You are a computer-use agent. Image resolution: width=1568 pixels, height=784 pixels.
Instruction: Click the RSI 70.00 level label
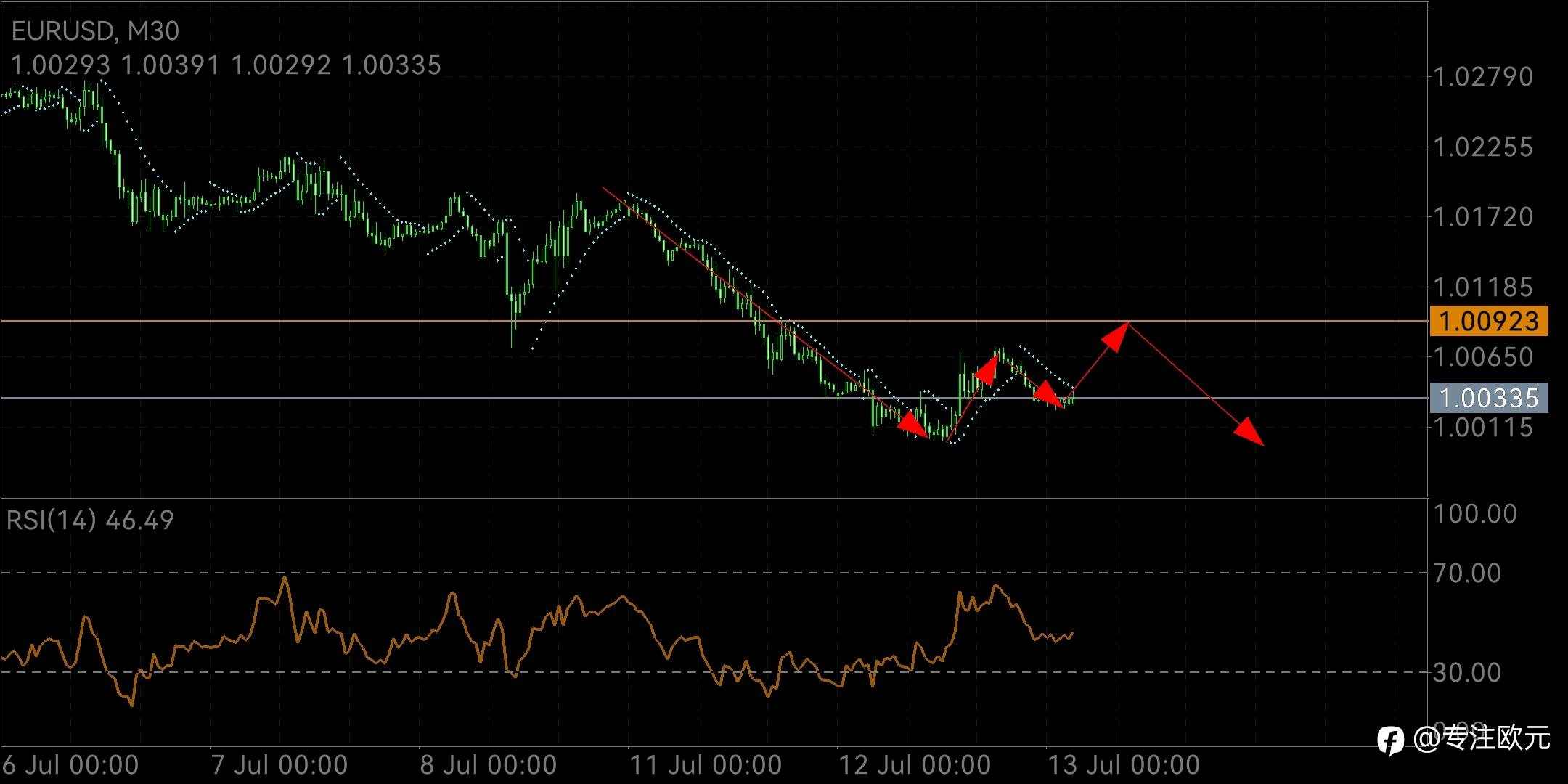pyautogui.click(x=1466, y=573)
